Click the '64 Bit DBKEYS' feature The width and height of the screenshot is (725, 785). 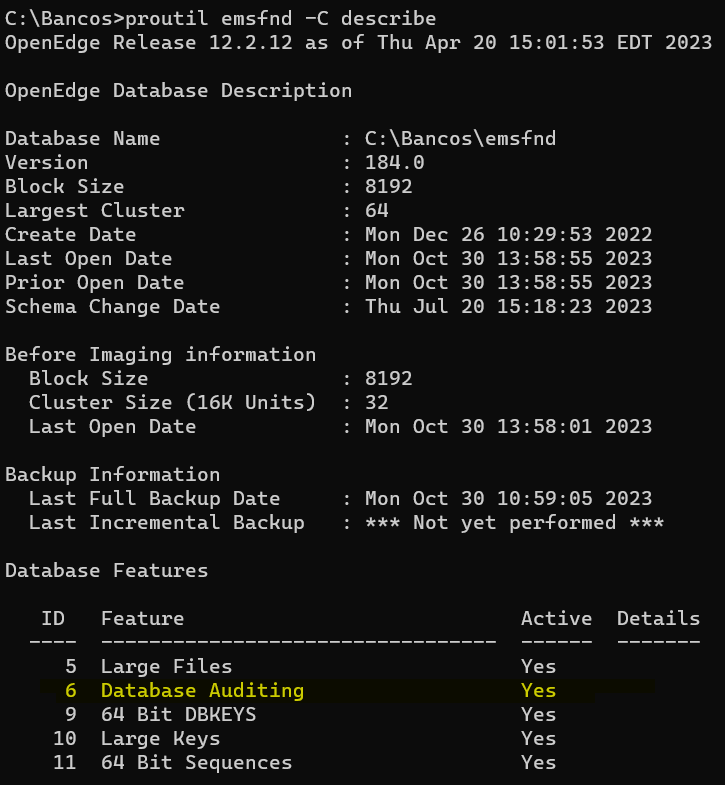tap(178, 715)
